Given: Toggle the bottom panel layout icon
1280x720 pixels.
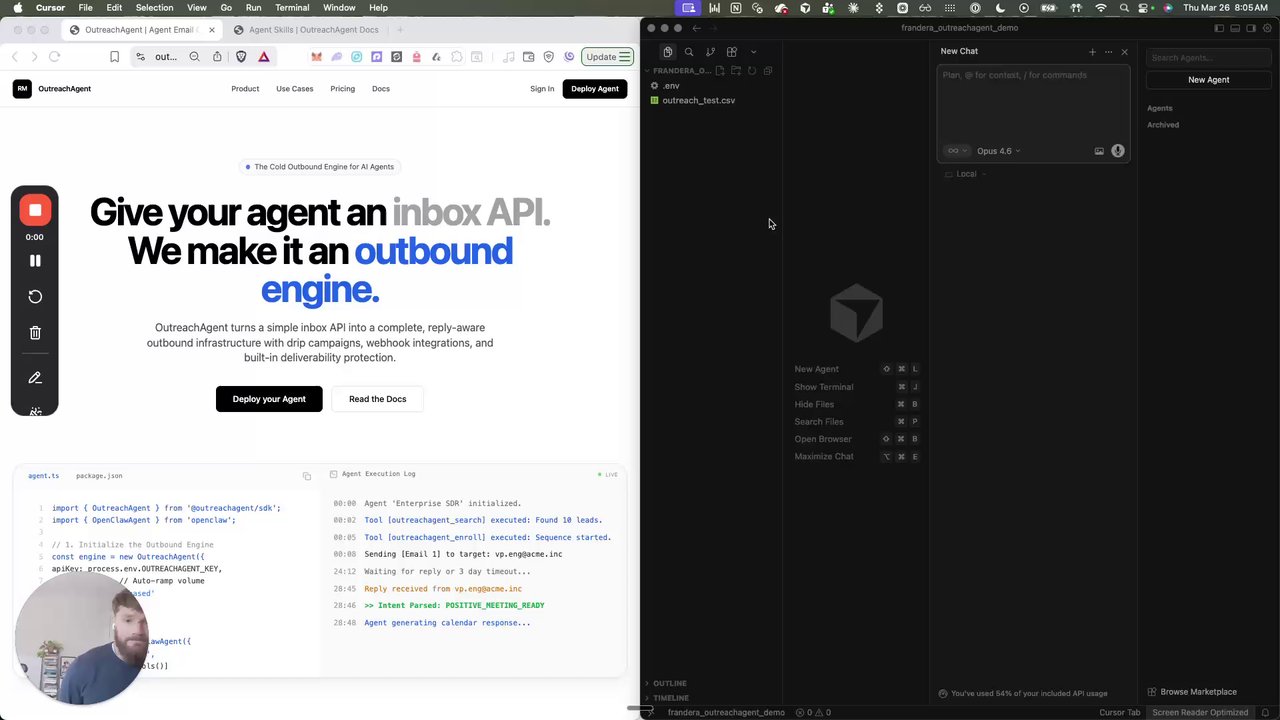Looking at the screenshot, I should coord(1235,28).
